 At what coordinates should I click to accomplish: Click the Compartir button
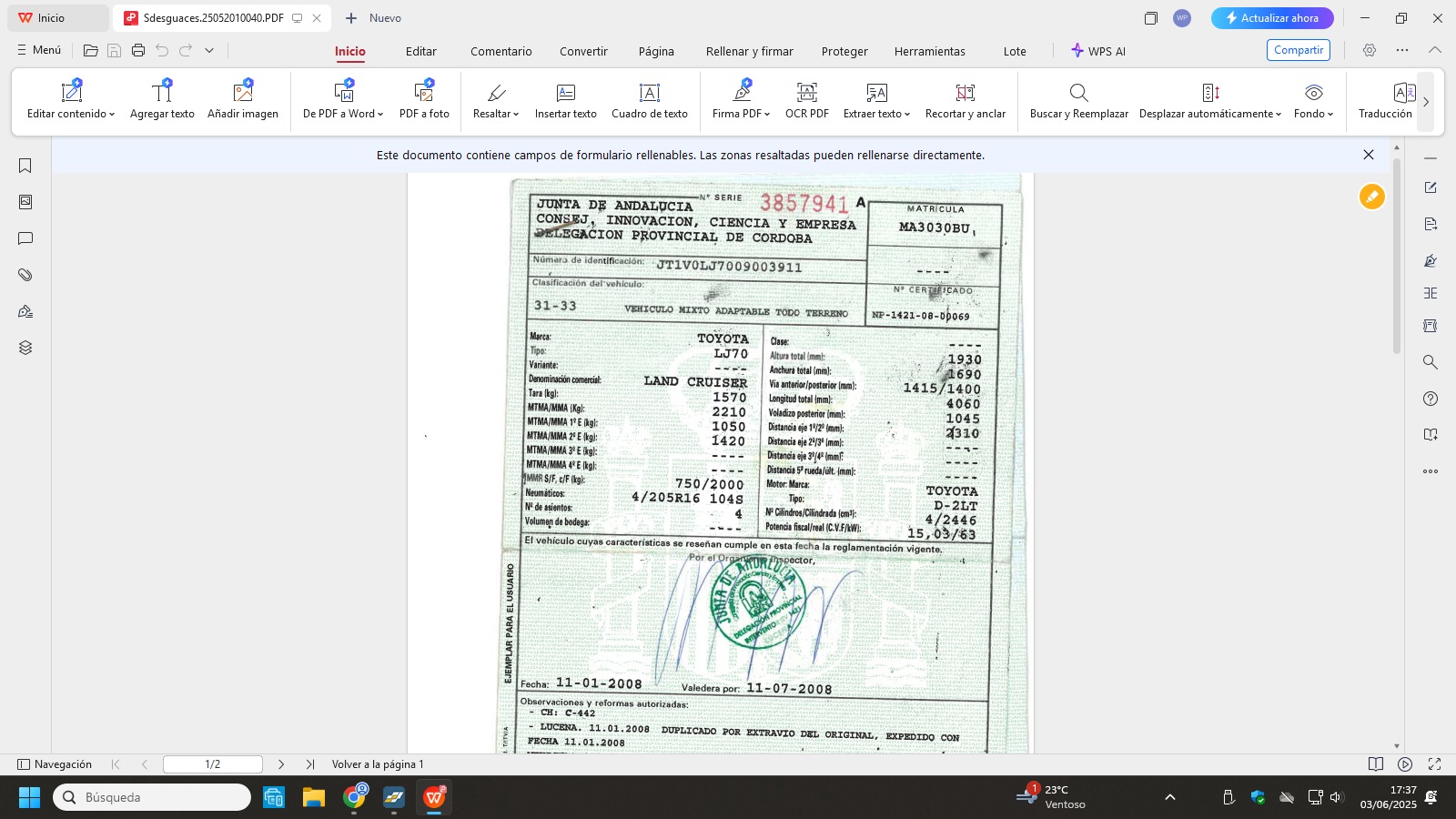pos(1299,50)
